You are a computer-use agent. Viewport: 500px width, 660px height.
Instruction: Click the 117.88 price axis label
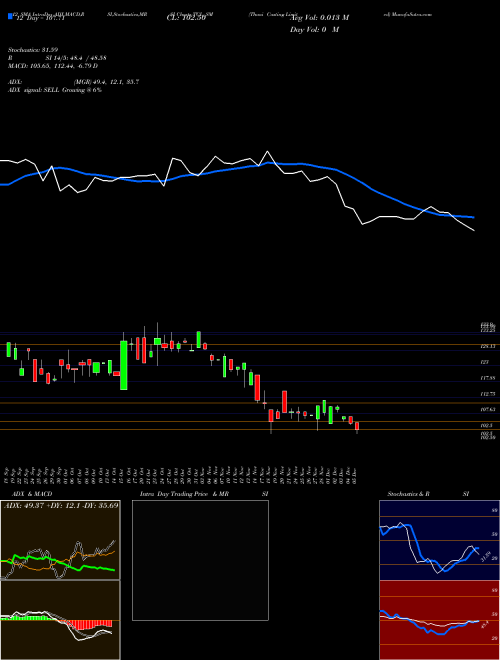point(487,378)
